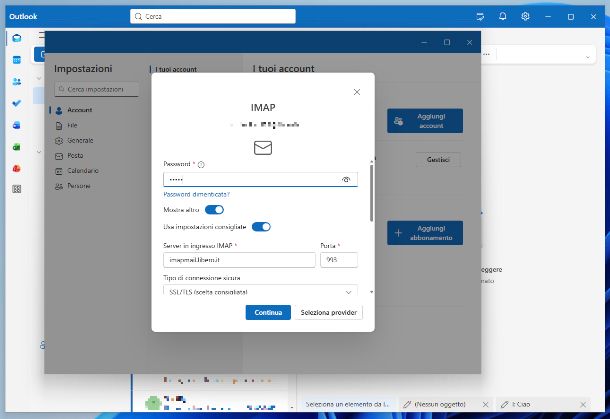Disable 'Usa impostazioni consigliate' switch
This screenshot has height=419, width=610.
tap(261, 227)
